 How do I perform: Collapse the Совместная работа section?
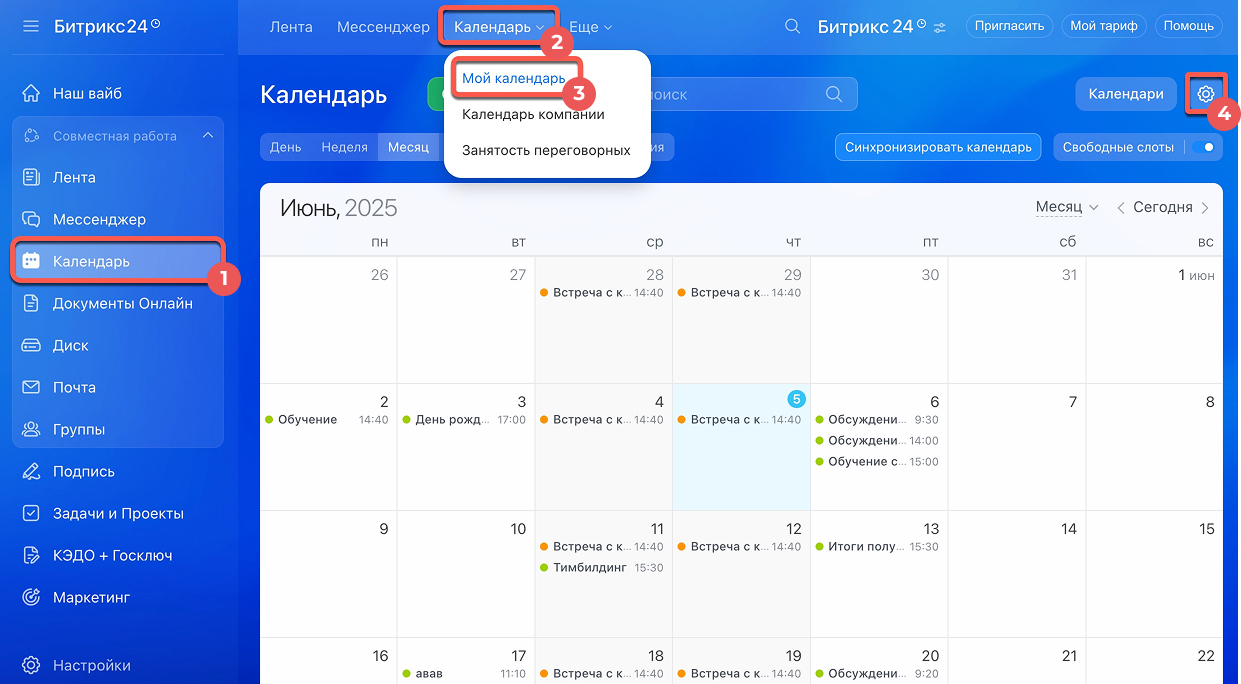click(208, 136)
